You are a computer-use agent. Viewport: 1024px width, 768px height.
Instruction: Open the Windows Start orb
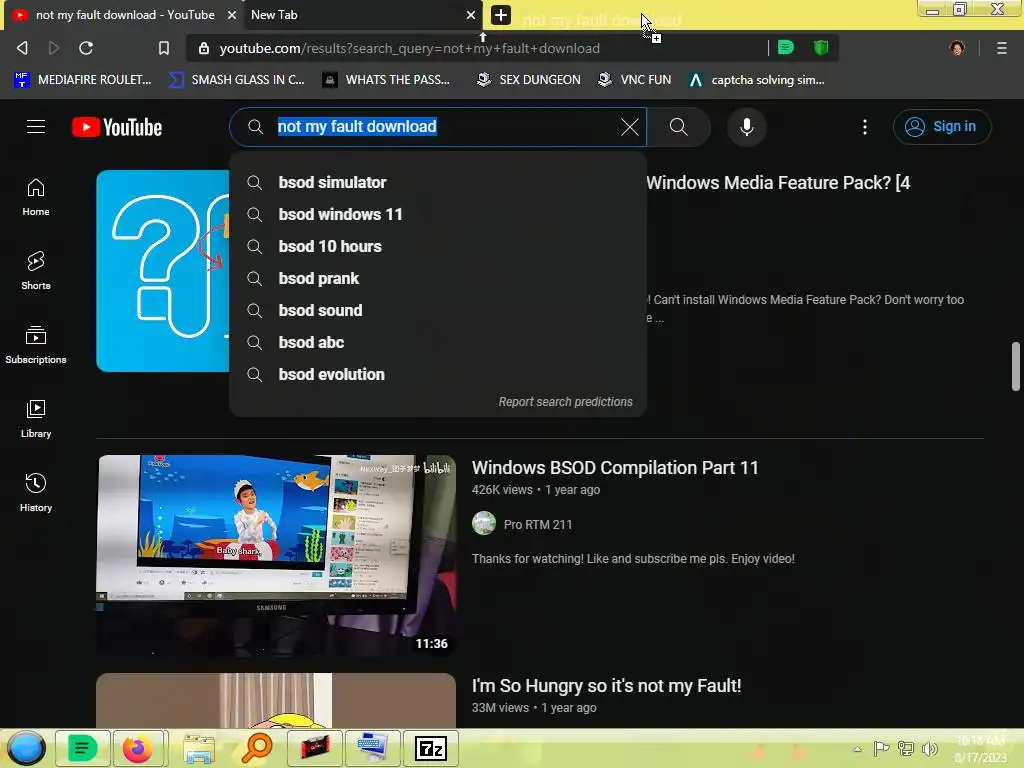[x=26, y=748]
